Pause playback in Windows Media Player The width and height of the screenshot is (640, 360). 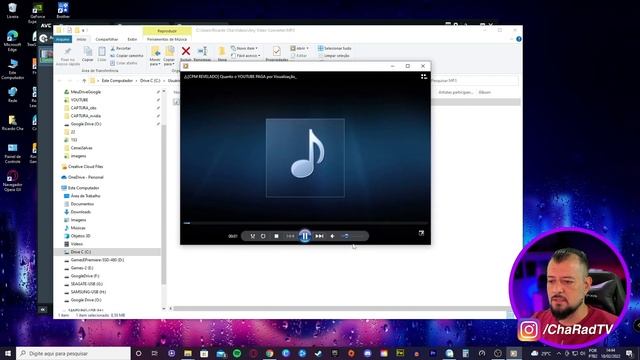click(x=305, y=236)
